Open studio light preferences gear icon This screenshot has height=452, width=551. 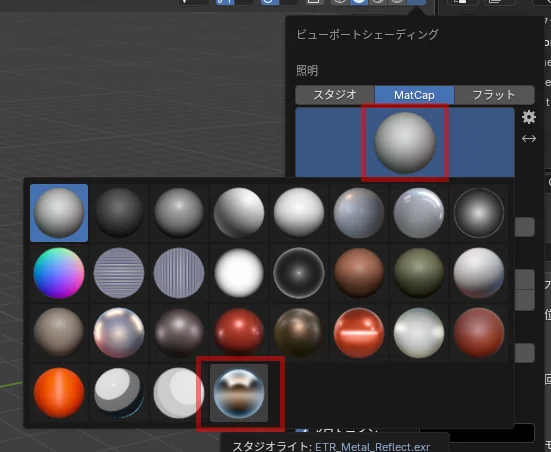point(529,117)
